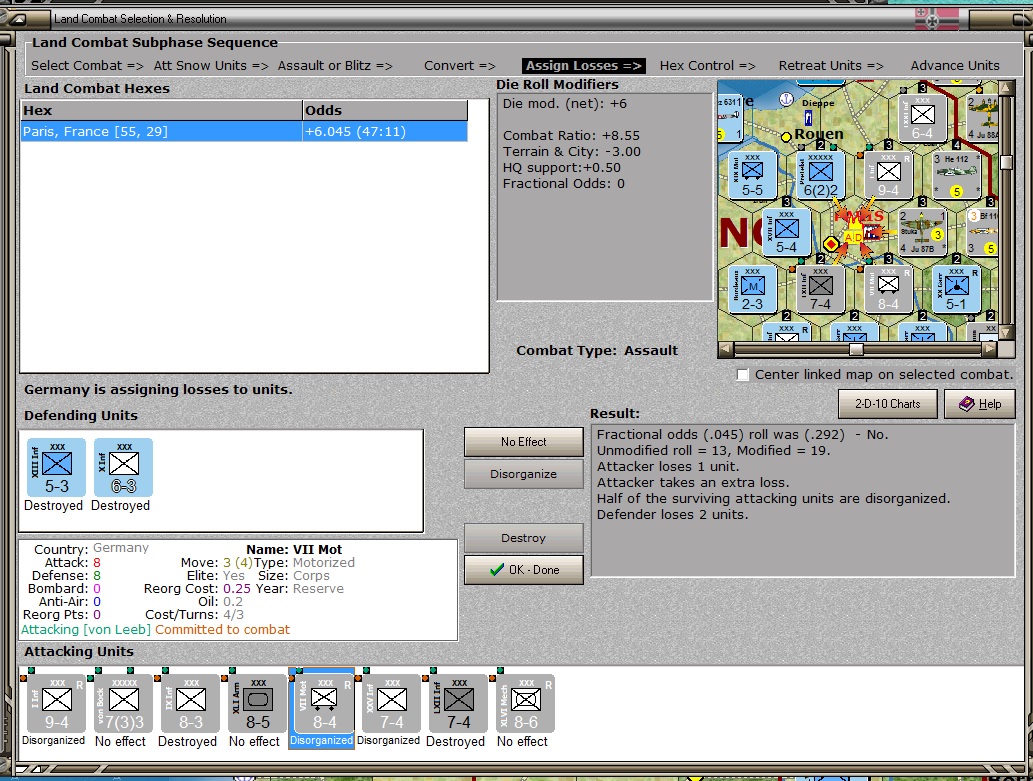Click the 8-4 motorized counter on map
Viewport: 1033px width, 781px height.
click(x=888, y=289)
